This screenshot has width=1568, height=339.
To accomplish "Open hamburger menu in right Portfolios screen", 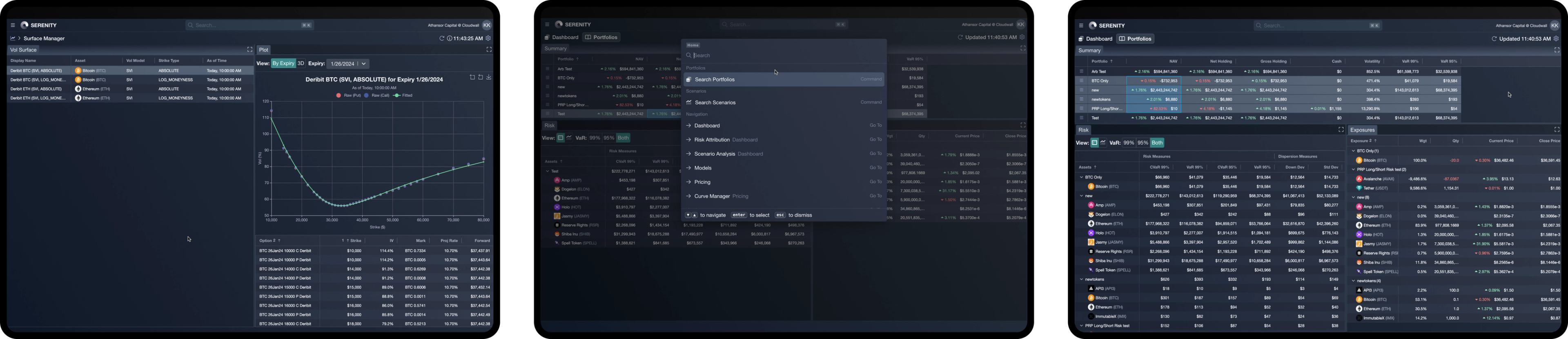I will [1081, 26].
